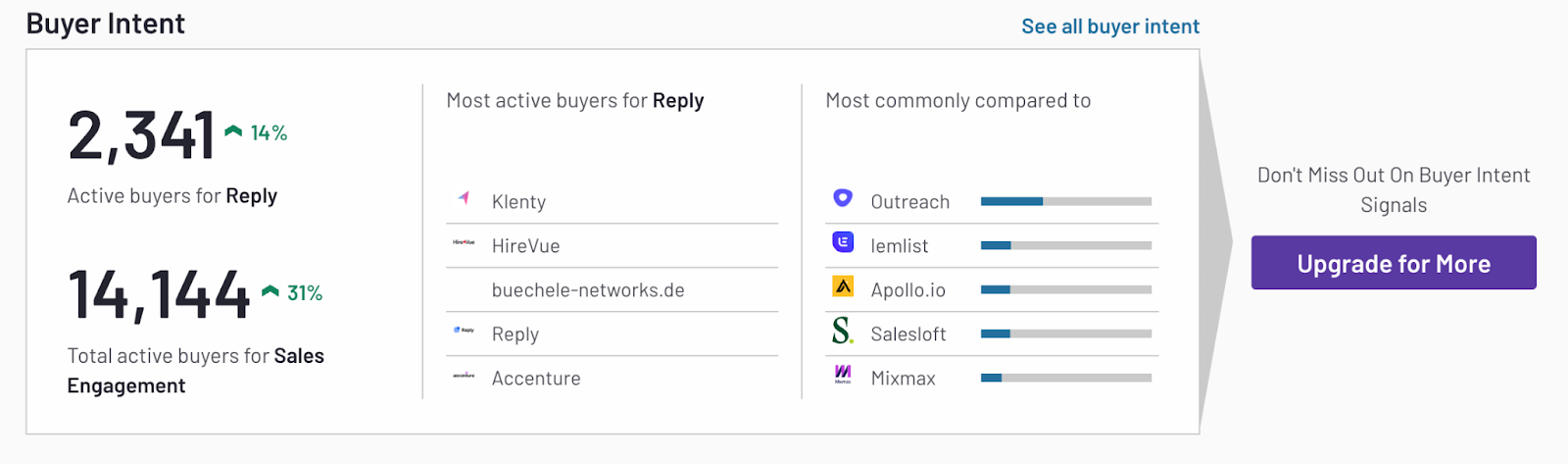
Task: Click the Reply logo icon
Action: [464, 331]
